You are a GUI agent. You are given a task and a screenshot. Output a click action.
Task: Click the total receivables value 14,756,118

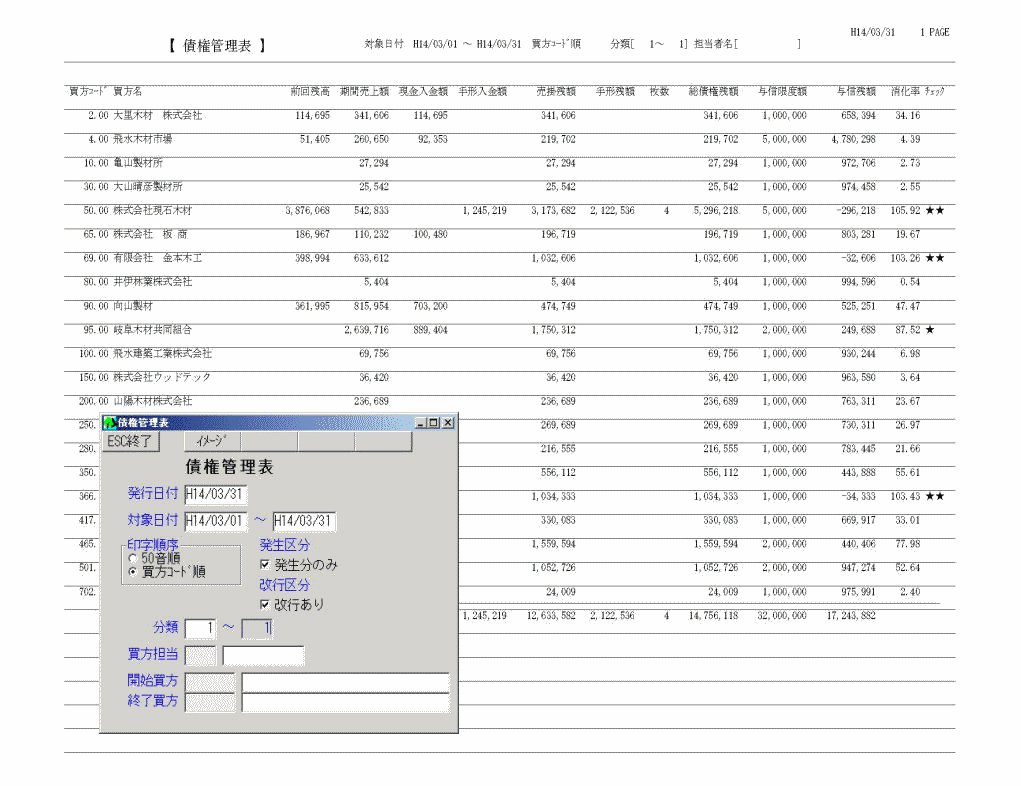(x=714, y=616)
